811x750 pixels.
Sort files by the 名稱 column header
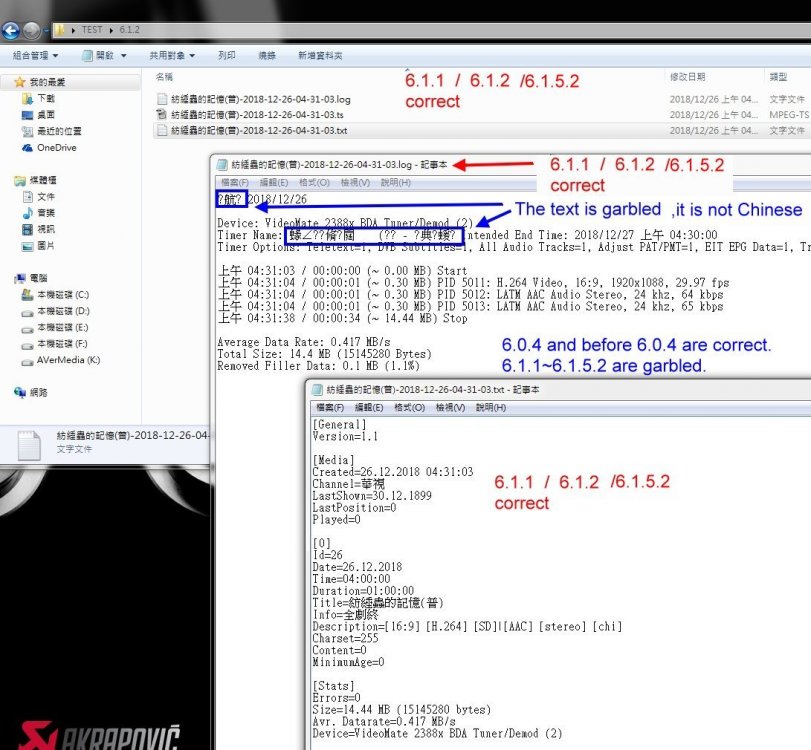click(164, 77)
